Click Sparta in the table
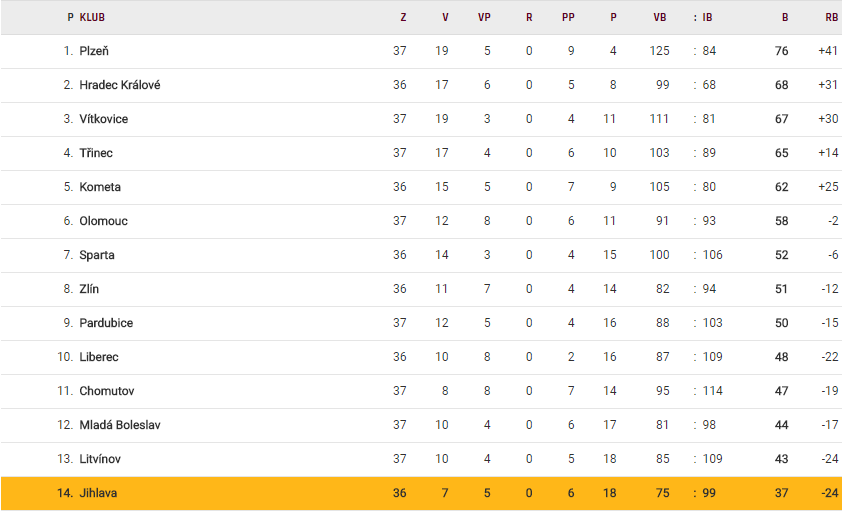Screen dimensions: 843x512 pos(97,255)
